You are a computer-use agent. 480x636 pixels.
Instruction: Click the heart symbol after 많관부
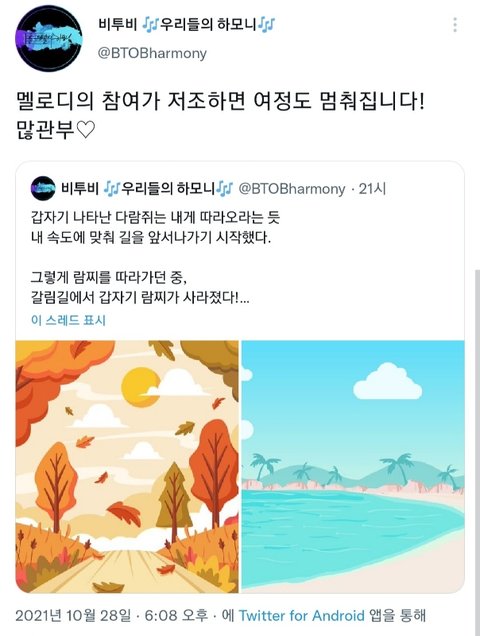[x=86, y=131]
